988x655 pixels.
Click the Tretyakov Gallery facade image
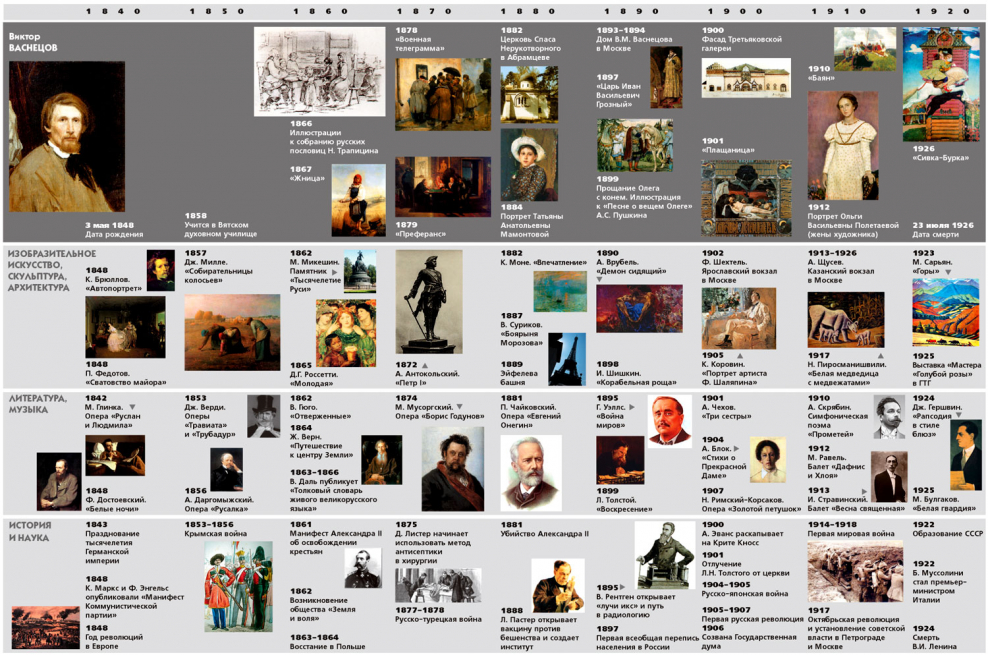[746, 78]
